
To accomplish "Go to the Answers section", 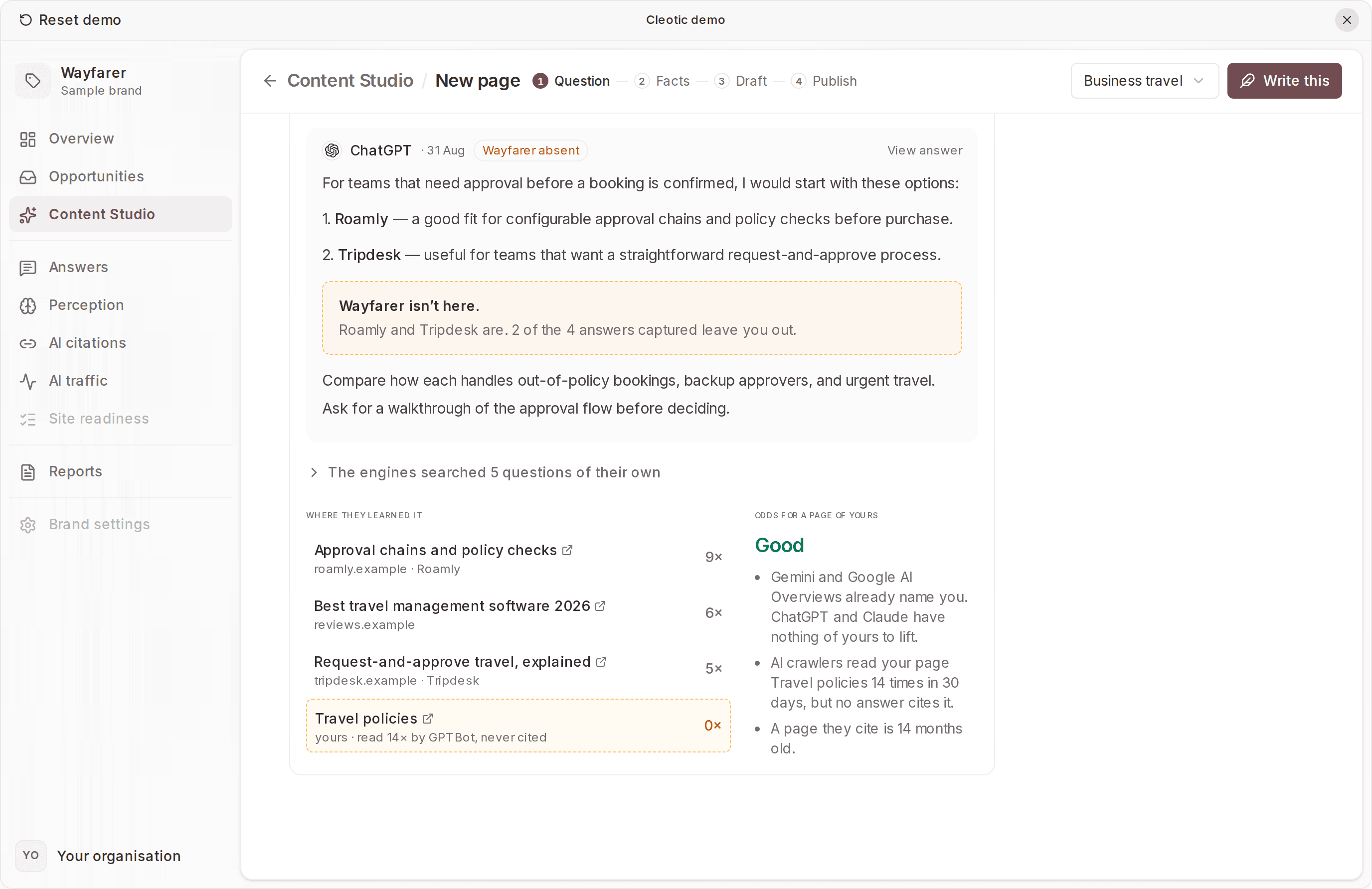I will (x=121, y=267).
